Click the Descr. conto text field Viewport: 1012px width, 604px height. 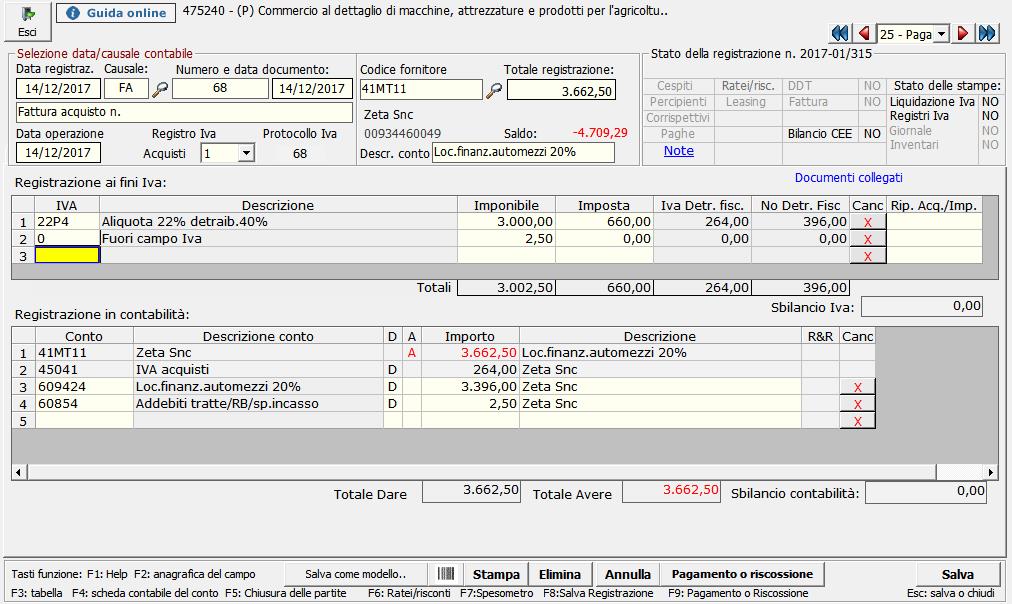tap(523, 152)
